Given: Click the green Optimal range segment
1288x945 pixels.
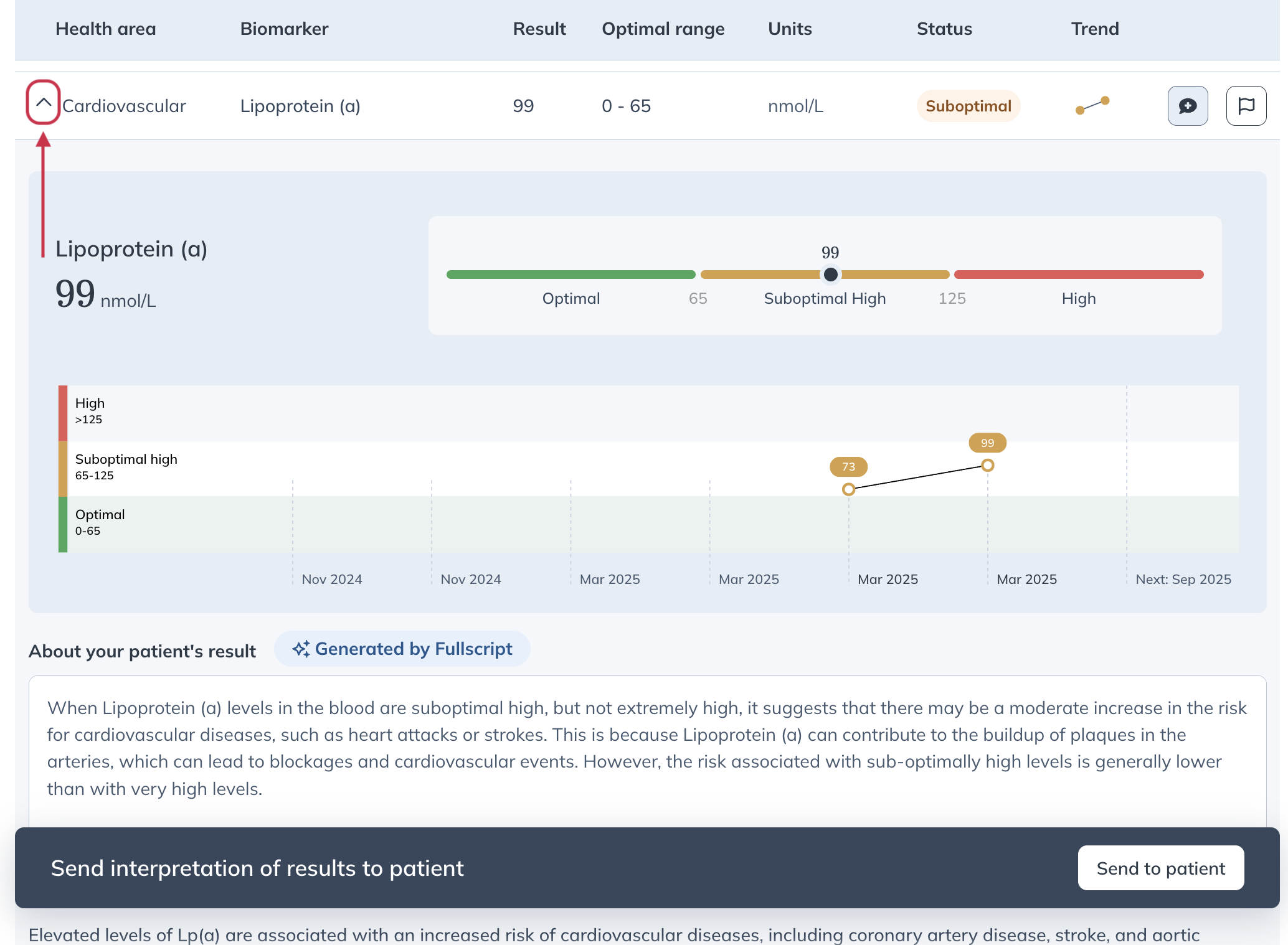Looking at the screenshot, I should (571, 275).
